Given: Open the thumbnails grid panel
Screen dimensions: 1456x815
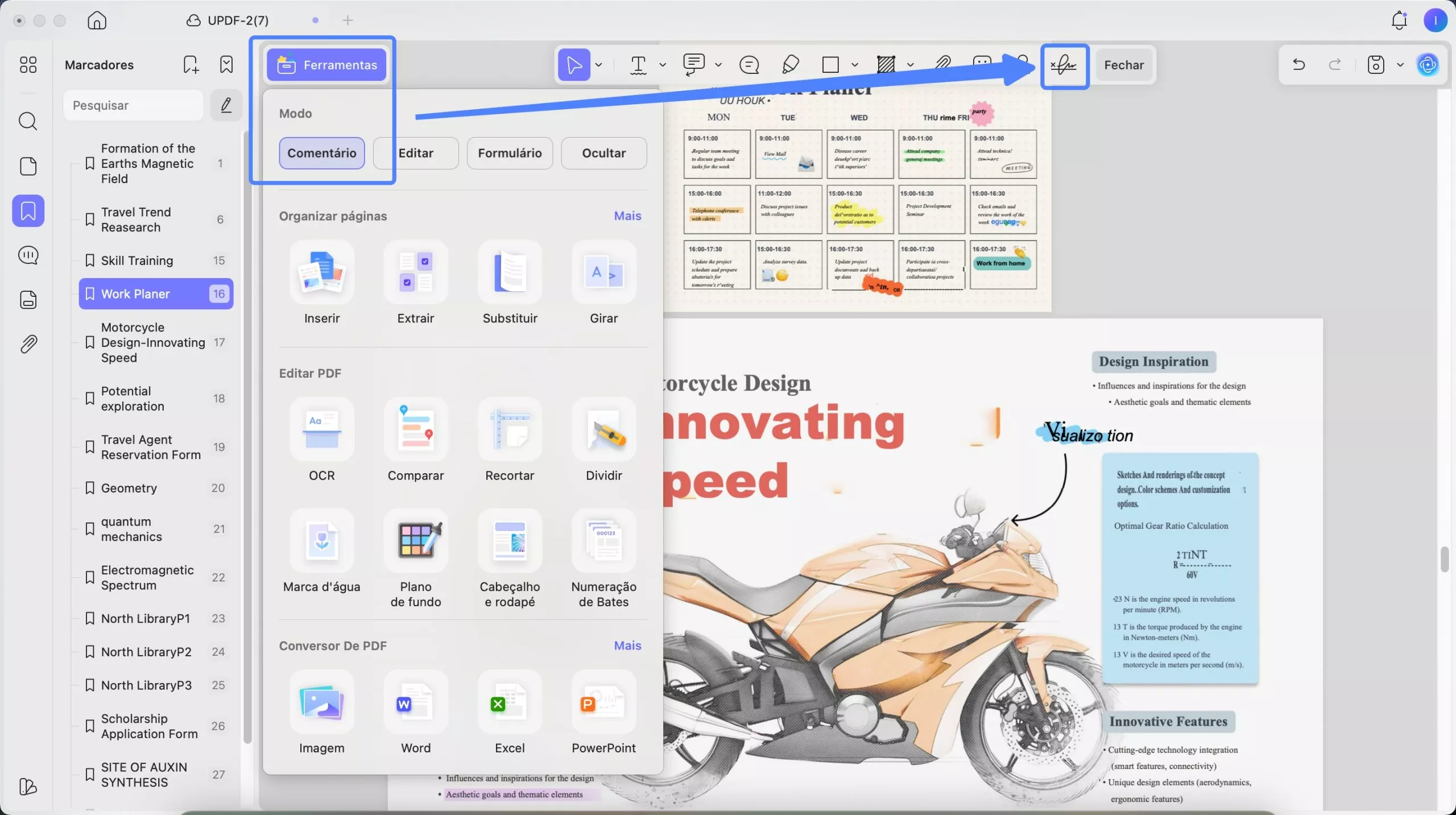Looking at the screenshot, I should pyautogui.click(x=28, y=65).
